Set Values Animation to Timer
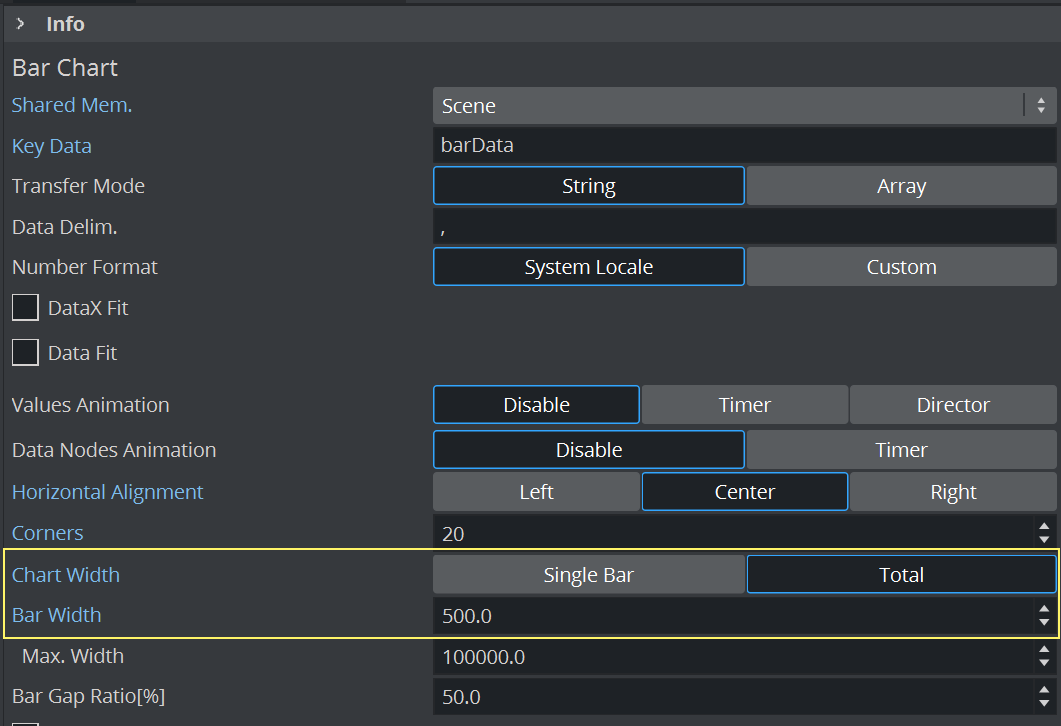The height and width of the screenshot is (726, 1061). 744,405
